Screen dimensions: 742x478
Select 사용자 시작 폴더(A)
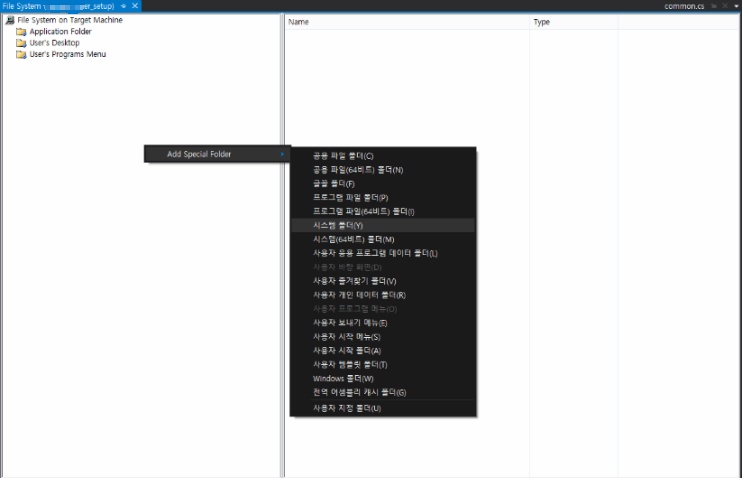pyautogui.click(x=383, y=351)
